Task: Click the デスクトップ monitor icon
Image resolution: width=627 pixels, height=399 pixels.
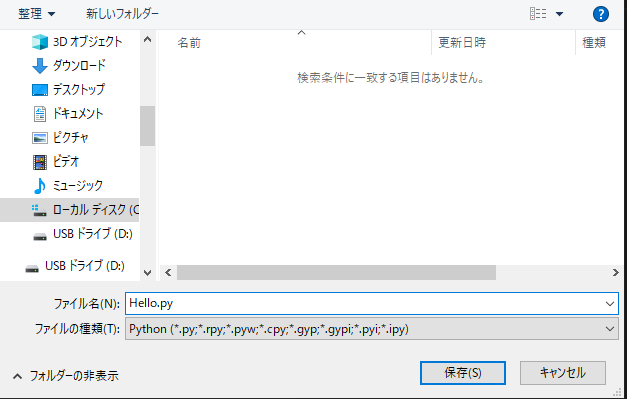Action: click(40, 90)
